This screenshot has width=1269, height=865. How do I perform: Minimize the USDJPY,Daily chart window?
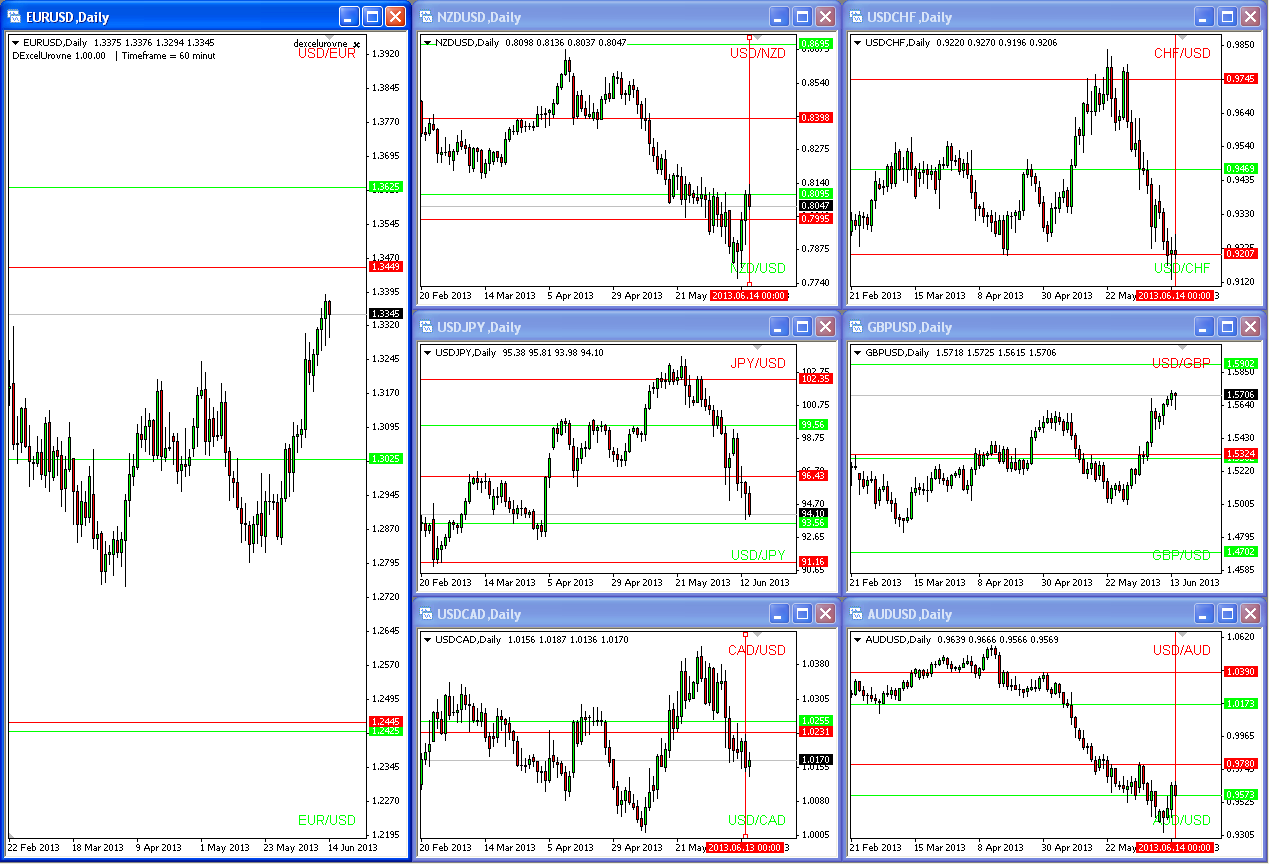click(x=778, y=327)
